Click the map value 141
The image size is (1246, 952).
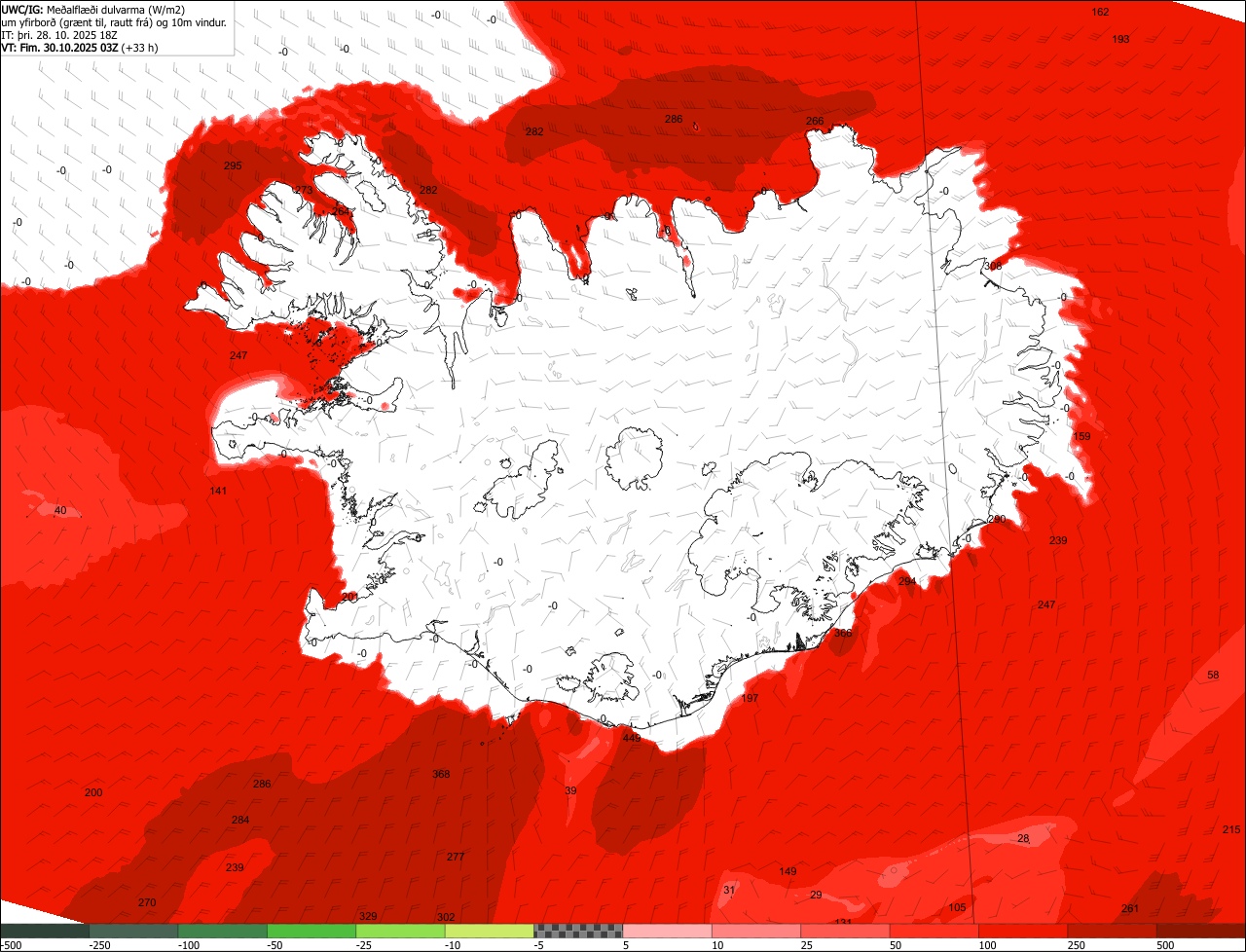[x=218, y=491]
